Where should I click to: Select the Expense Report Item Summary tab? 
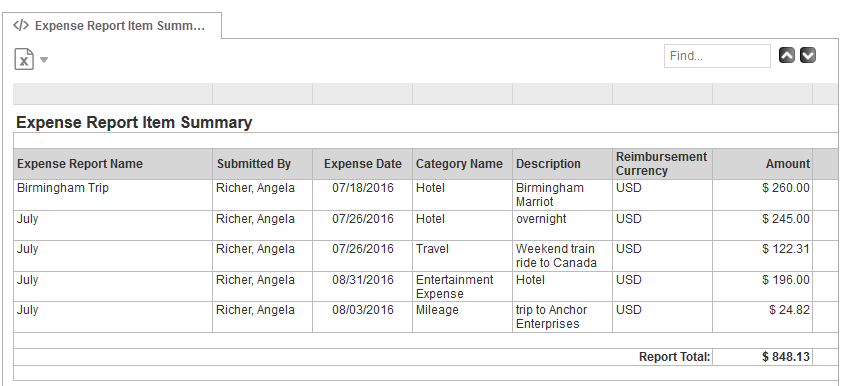click(x=112, y=26)
